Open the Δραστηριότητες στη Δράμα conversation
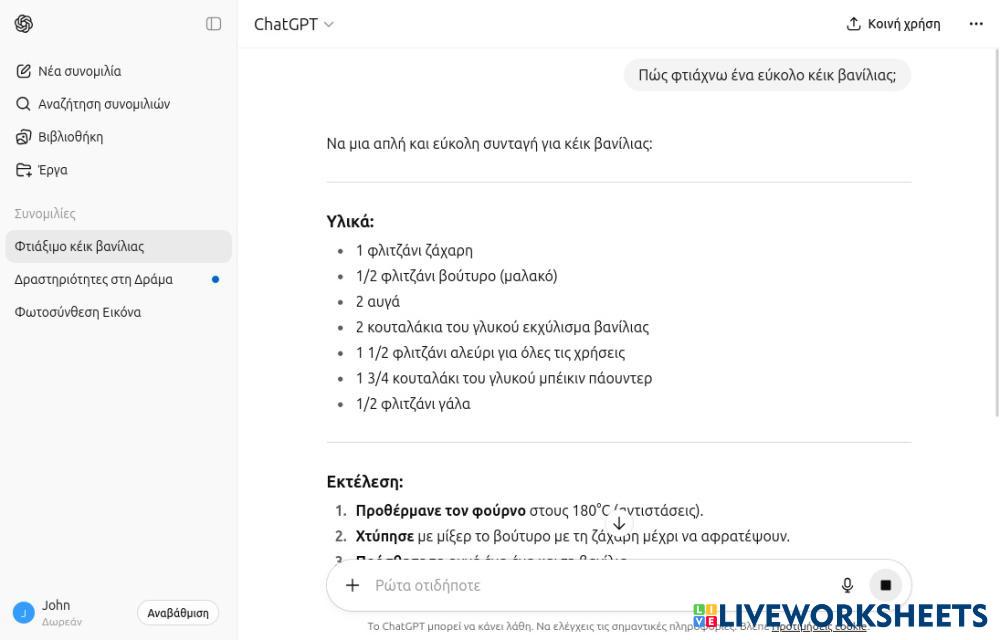 94,279
